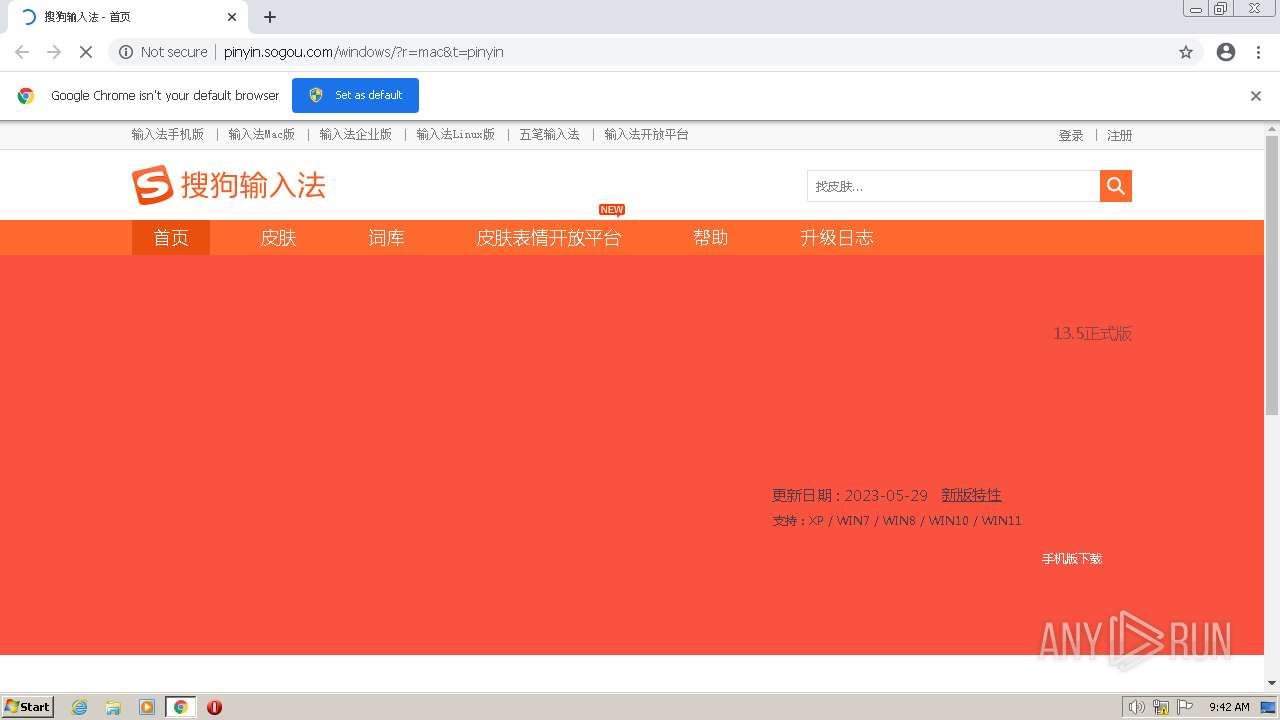
Task: Click the 13.5正式版 version text
Action: click(x=1092, y=333)
